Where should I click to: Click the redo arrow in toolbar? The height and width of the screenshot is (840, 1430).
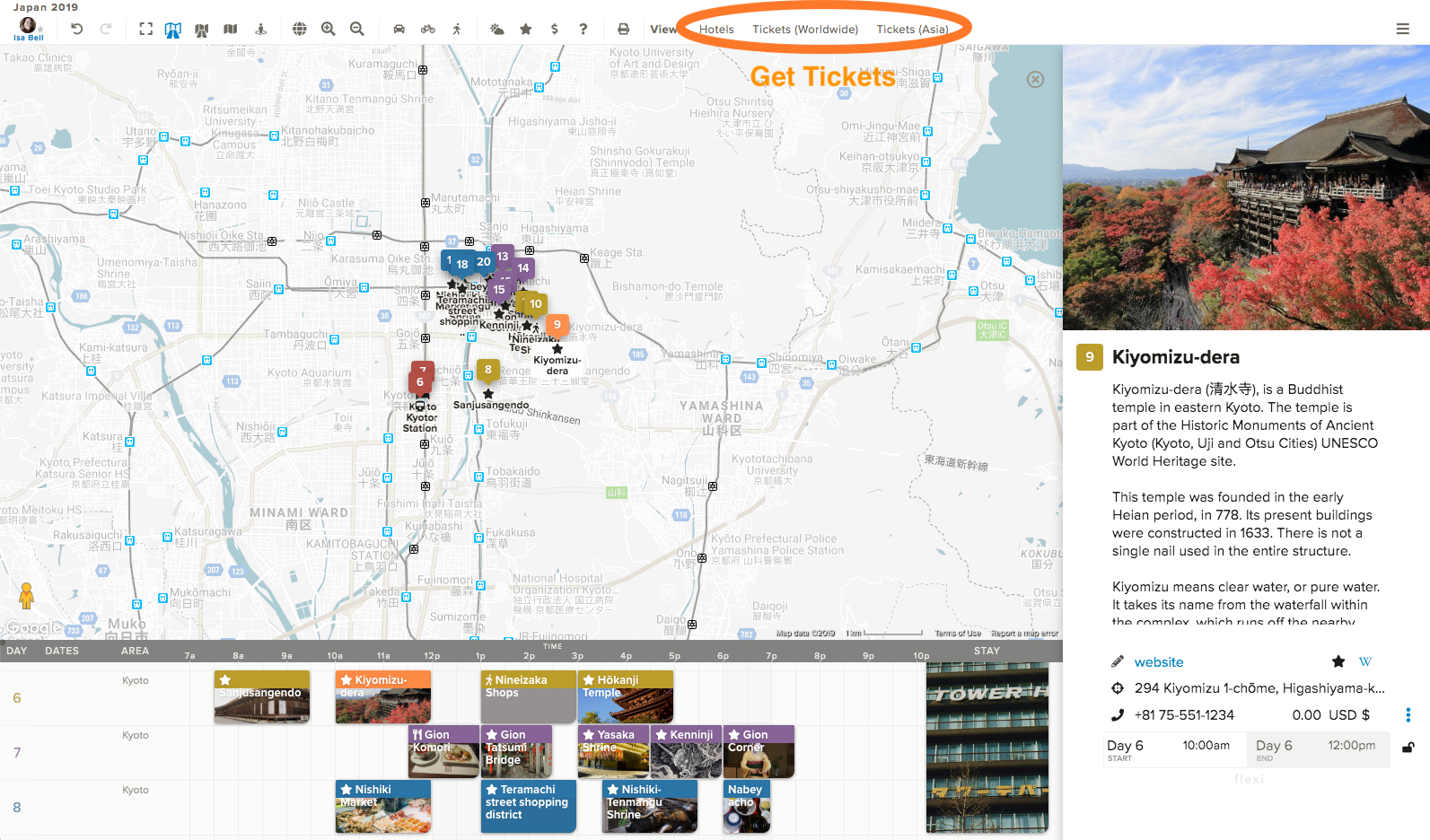[x=106, y=29]
